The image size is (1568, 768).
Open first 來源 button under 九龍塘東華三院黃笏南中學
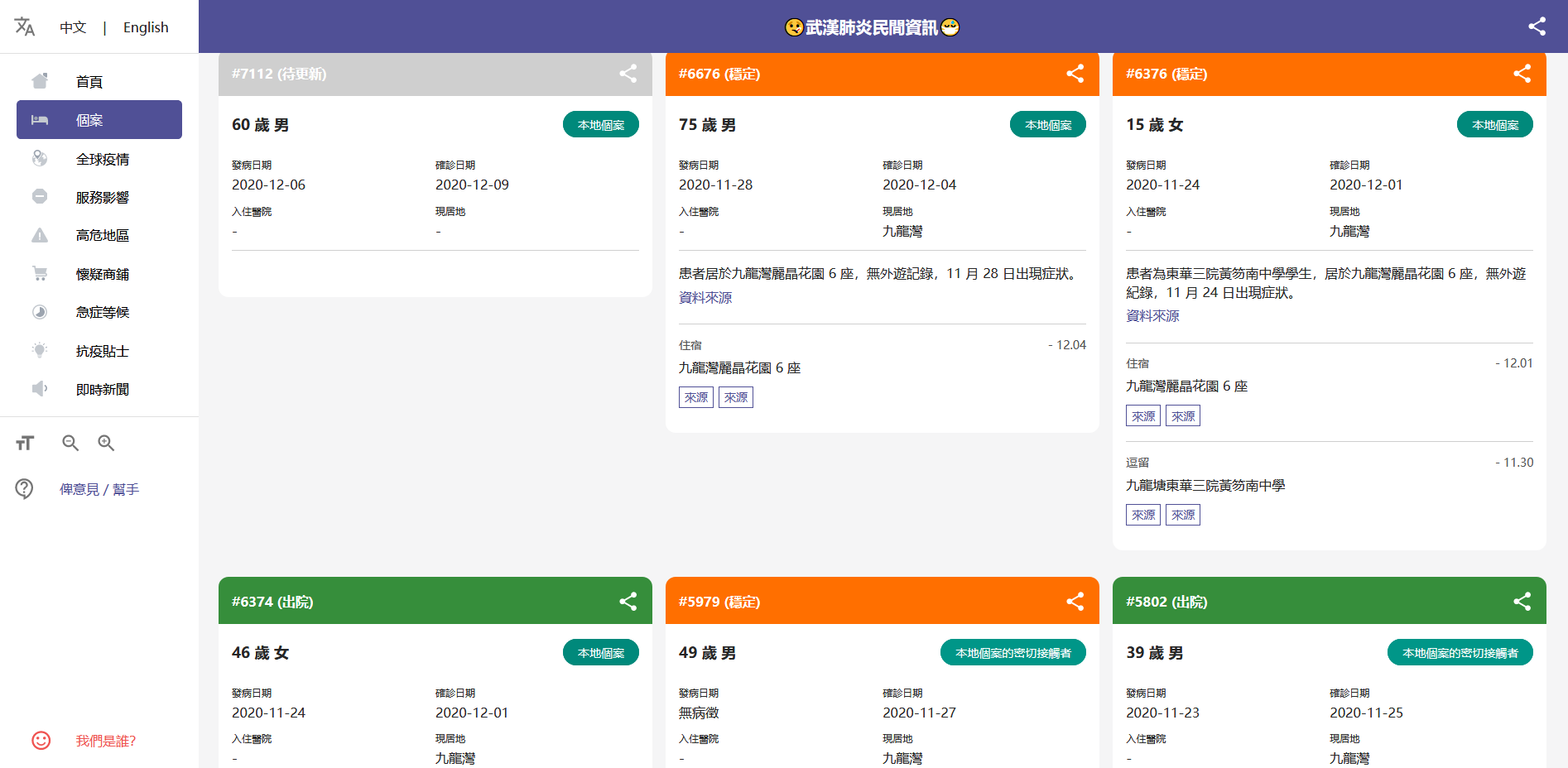coord(1143,515)
